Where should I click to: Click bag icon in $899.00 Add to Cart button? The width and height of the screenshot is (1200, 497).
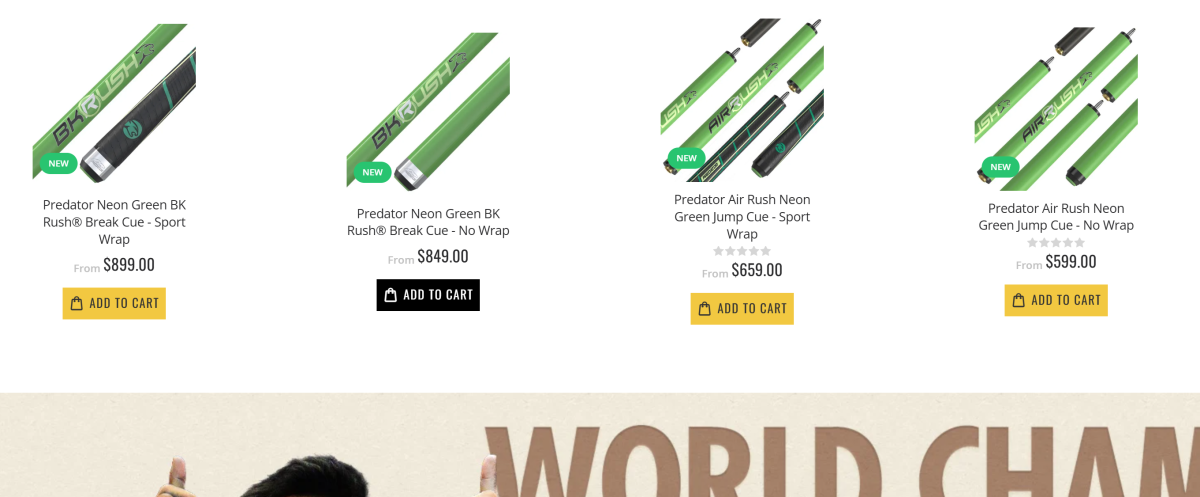coord(77,303)
